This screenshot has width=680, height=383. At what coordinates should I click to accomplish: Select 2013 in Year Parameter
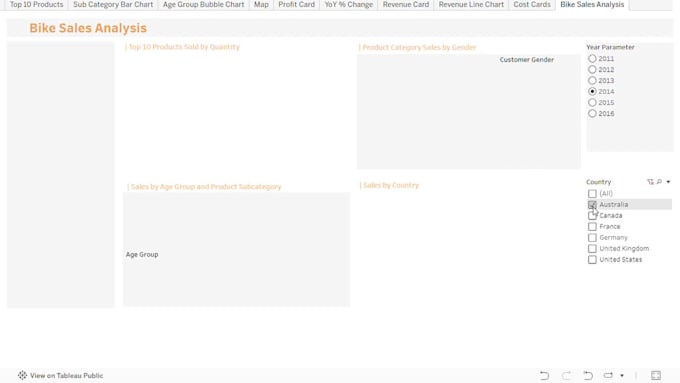pyautogui.click(x=592, y=80)
